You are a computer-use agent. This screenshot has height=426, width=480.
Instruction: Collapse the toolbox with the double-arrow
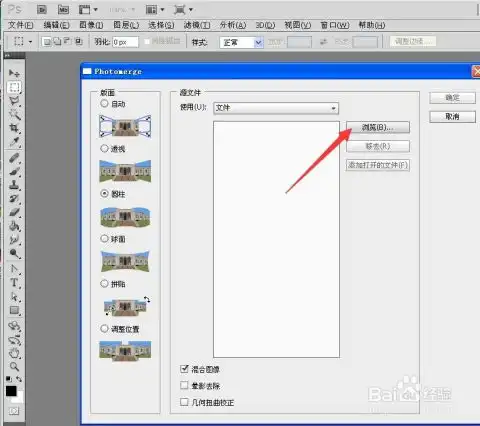[x=8, y=55]
